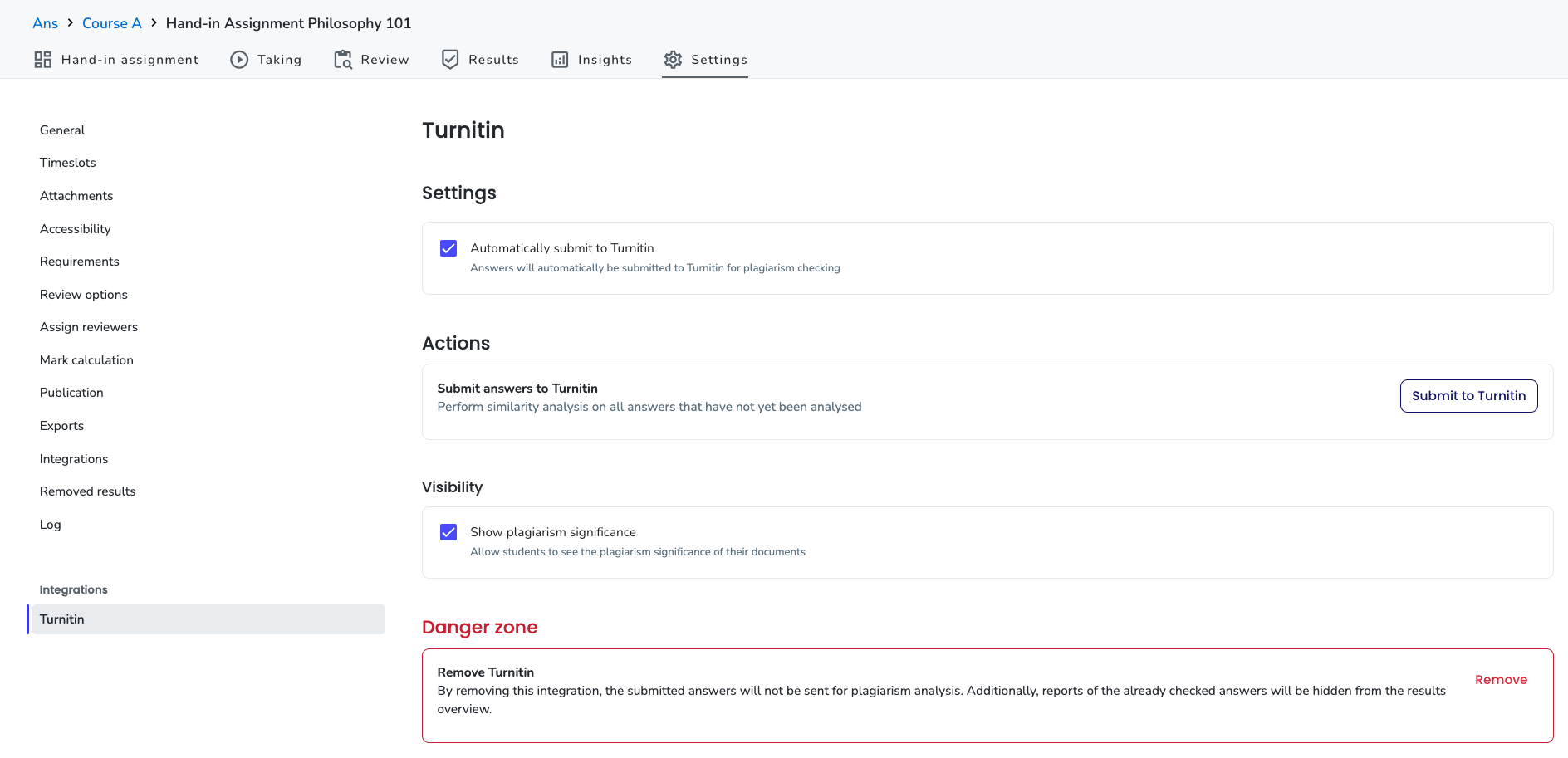Toggle Show plagiarism significance checkbox
1568x758 pixels.
(448, 532)
